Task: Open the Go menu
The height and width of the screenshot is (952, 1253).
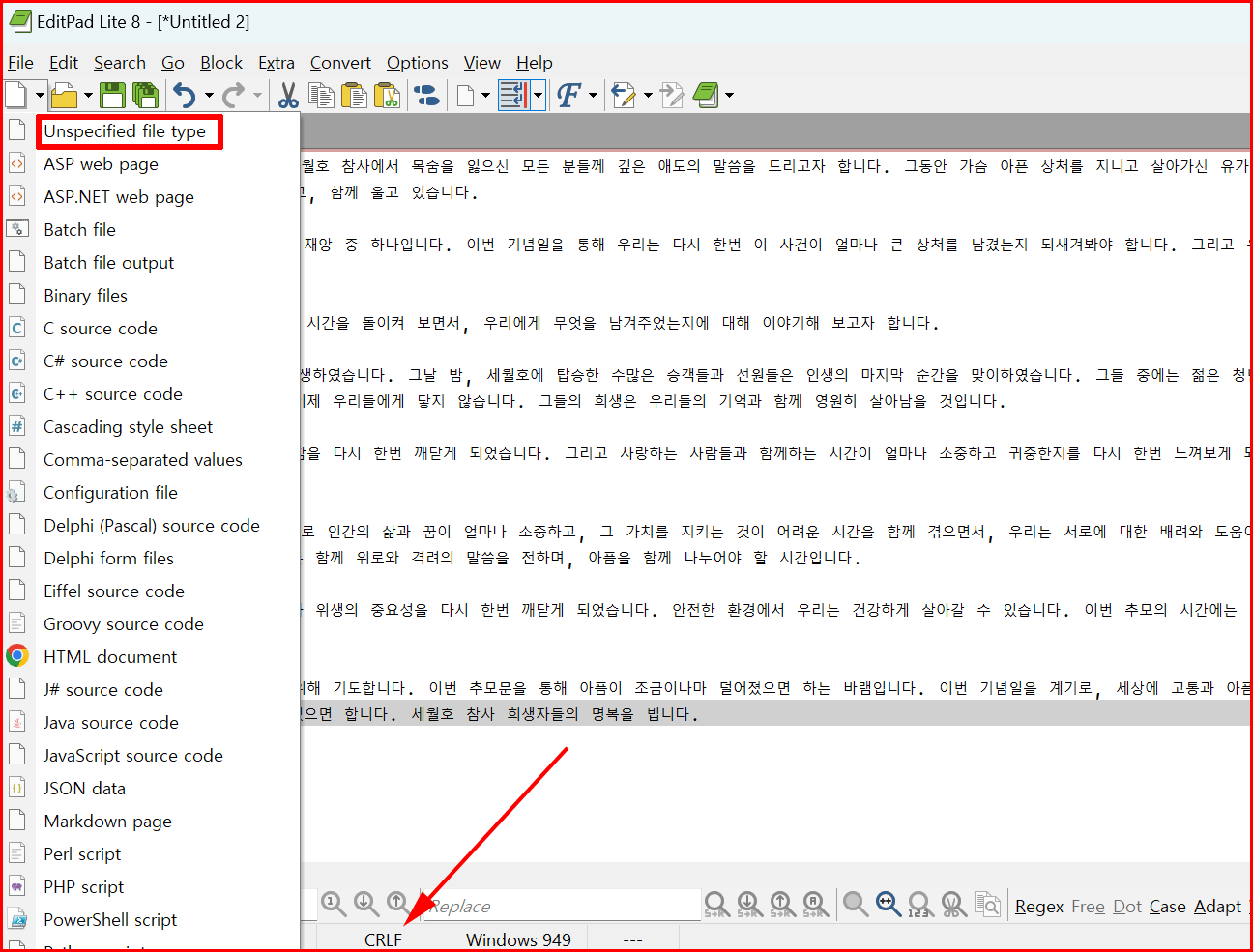Action: coord(173,63)
